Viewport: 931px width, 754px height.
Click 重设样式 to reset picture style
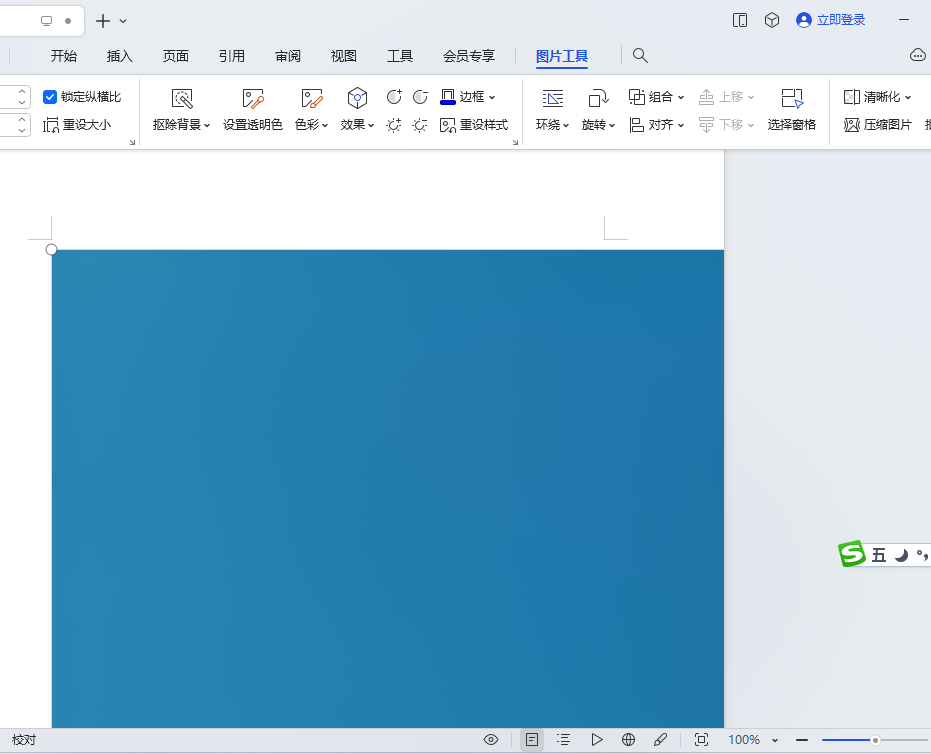[x=474, y=125]
